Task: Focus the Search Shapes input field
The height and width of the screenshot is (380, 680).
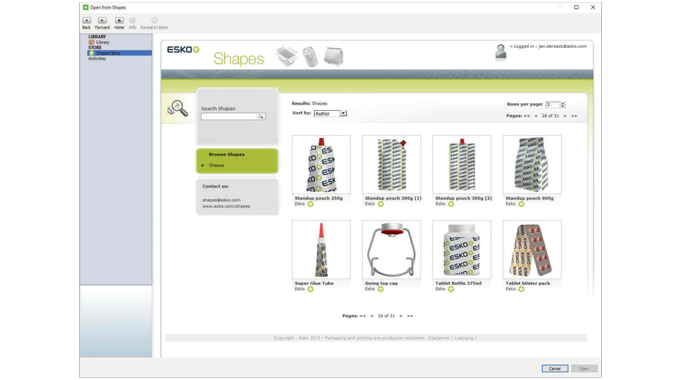Action: pos(229,116)
